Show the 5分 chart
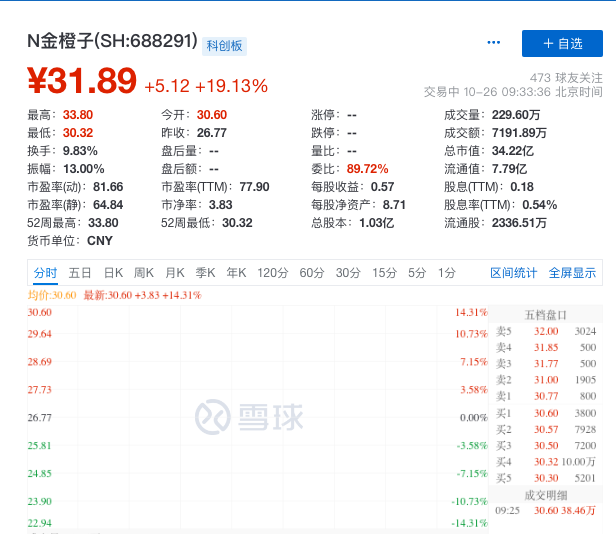This screenshot has width=616, height=534. coord(417,272)
